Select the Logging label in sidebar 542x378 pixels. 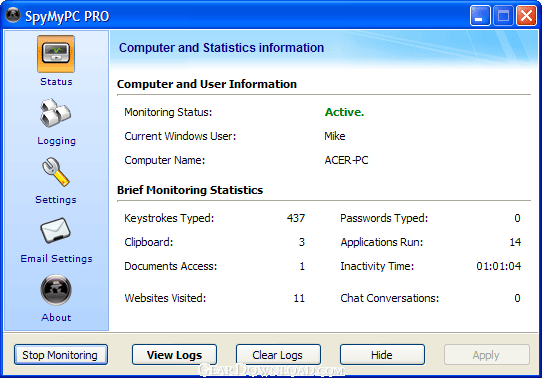[x=56, y=141]
